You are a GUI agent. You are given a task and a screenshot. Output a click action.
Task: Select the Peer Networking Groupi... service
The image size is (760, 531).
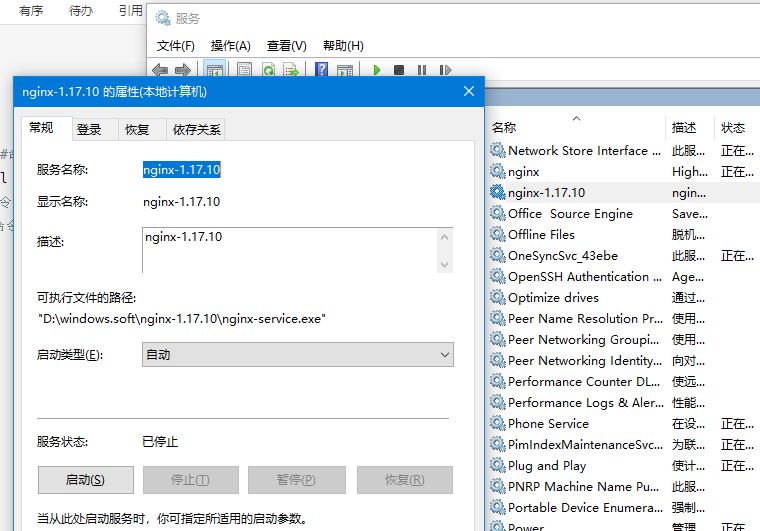click(x=624, y=339)
